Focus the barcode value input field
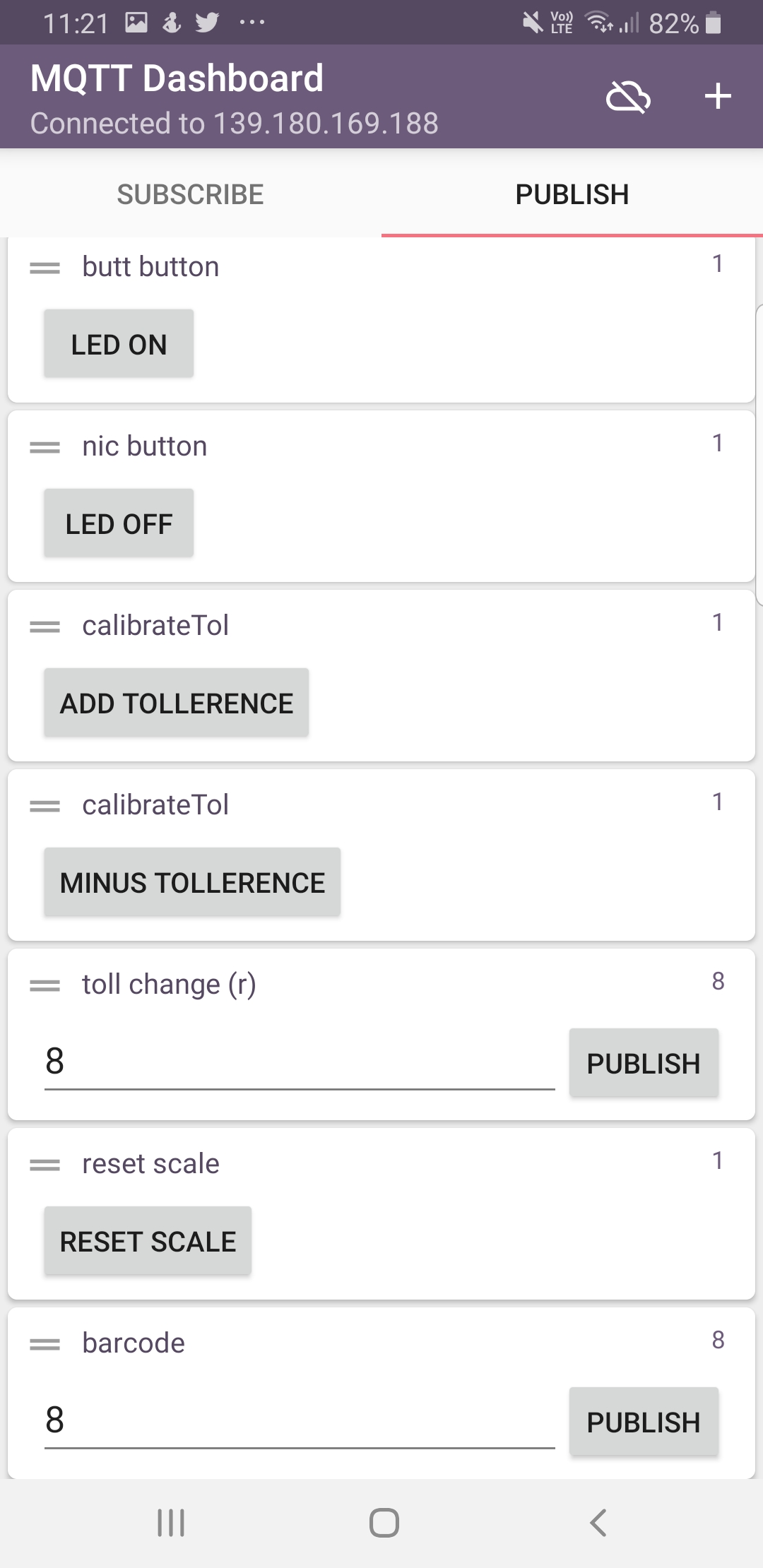The height and width of the screenshot is (1568, 763). point(300,1420)
